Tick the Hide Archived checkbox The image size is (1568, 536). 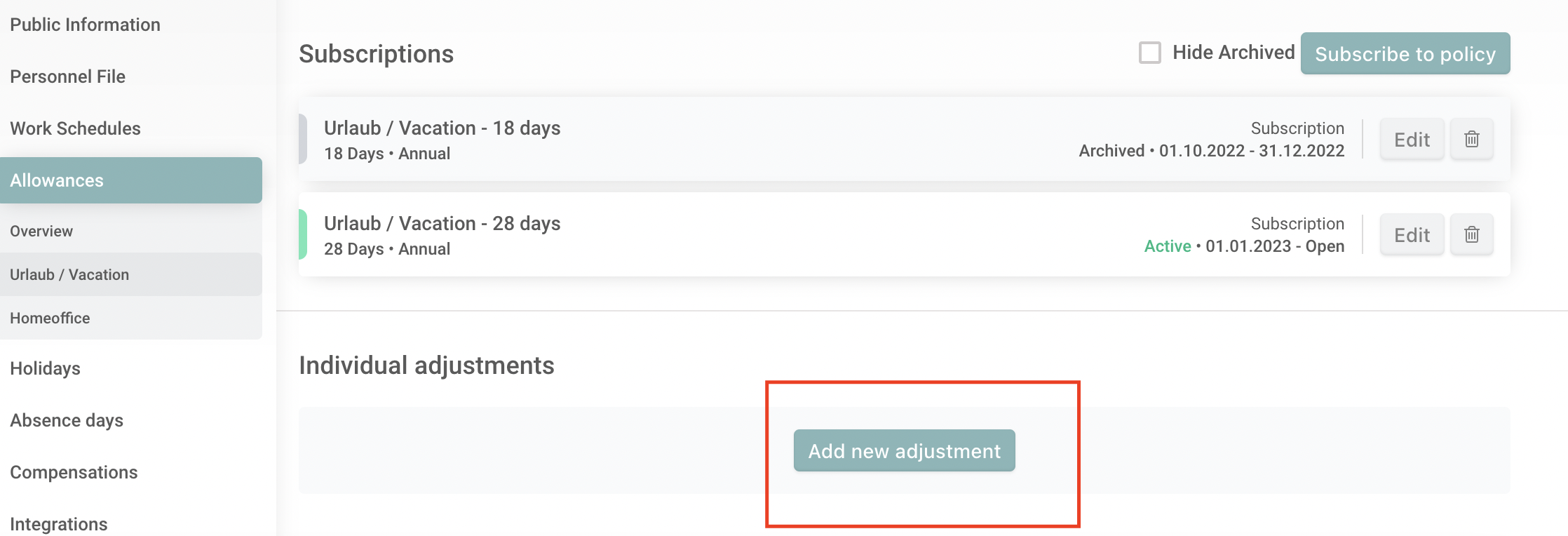pyautogui.click(x=1149, y=53)
